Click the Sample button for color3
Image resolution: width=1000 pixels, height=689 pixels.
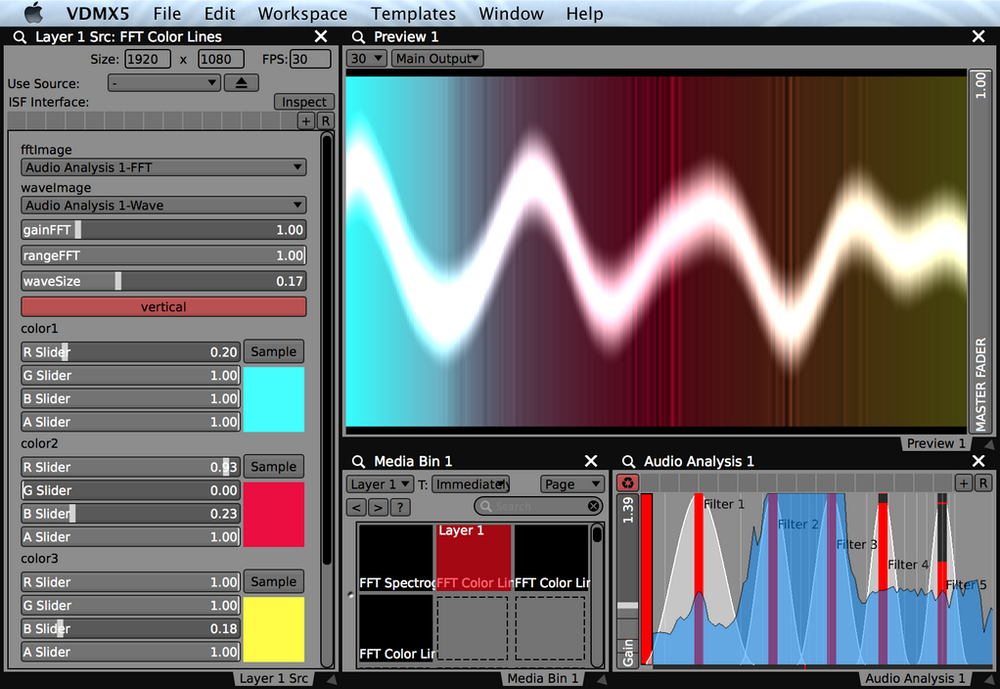pyautogui.click(x=274, y=581)
